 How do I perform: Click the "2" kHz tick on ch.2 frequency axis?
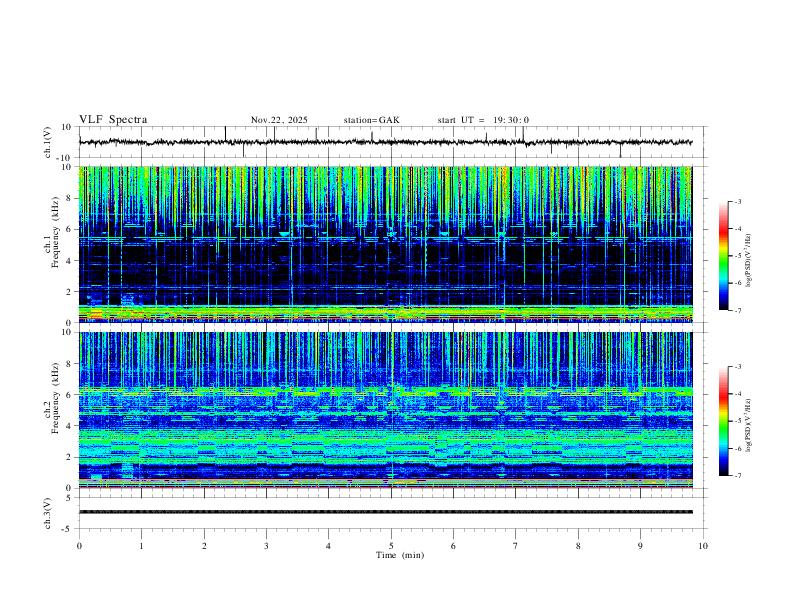[69, 457]
